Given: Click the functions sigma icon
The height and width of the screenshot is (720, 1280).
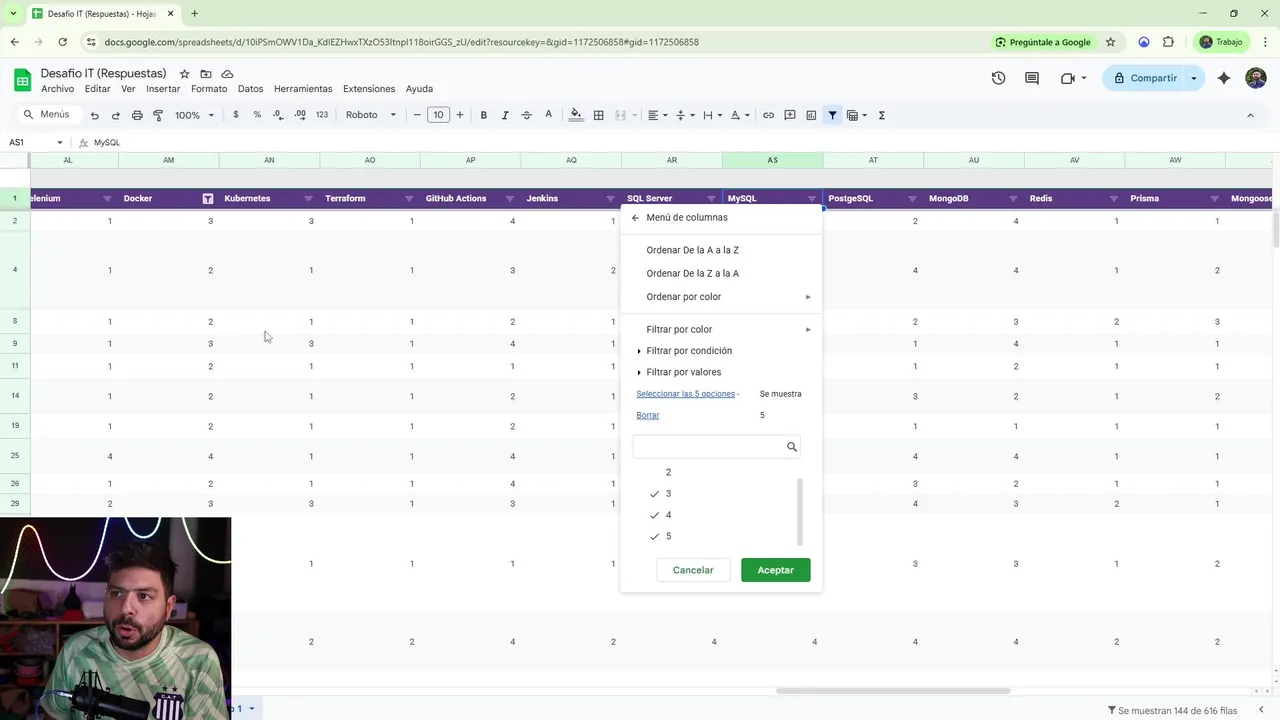Looking at the screenshot, I should (881, 115).
